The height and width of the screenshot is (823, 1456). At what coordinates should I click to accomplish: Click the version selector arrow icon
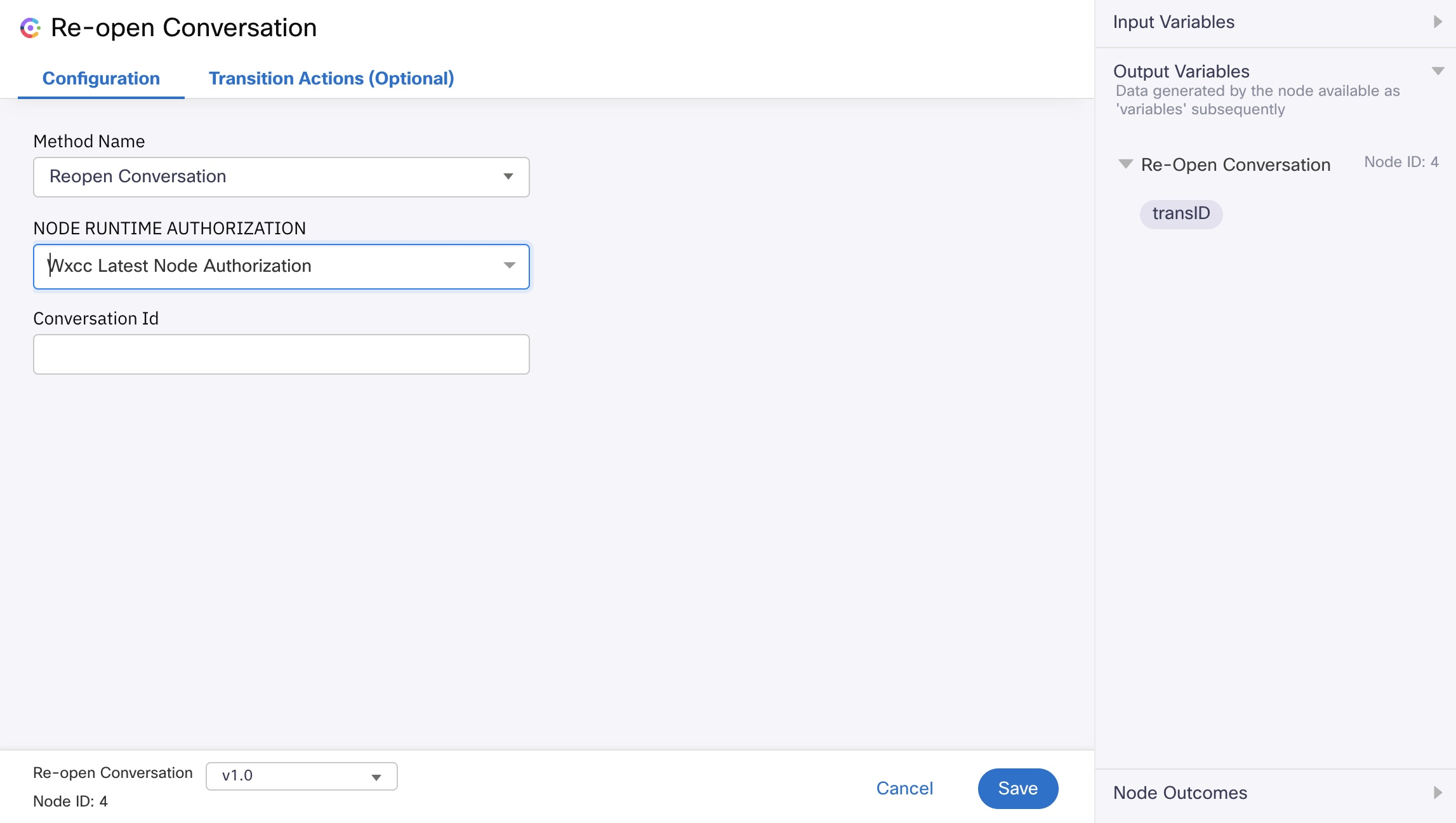click(x=376, y=777)
